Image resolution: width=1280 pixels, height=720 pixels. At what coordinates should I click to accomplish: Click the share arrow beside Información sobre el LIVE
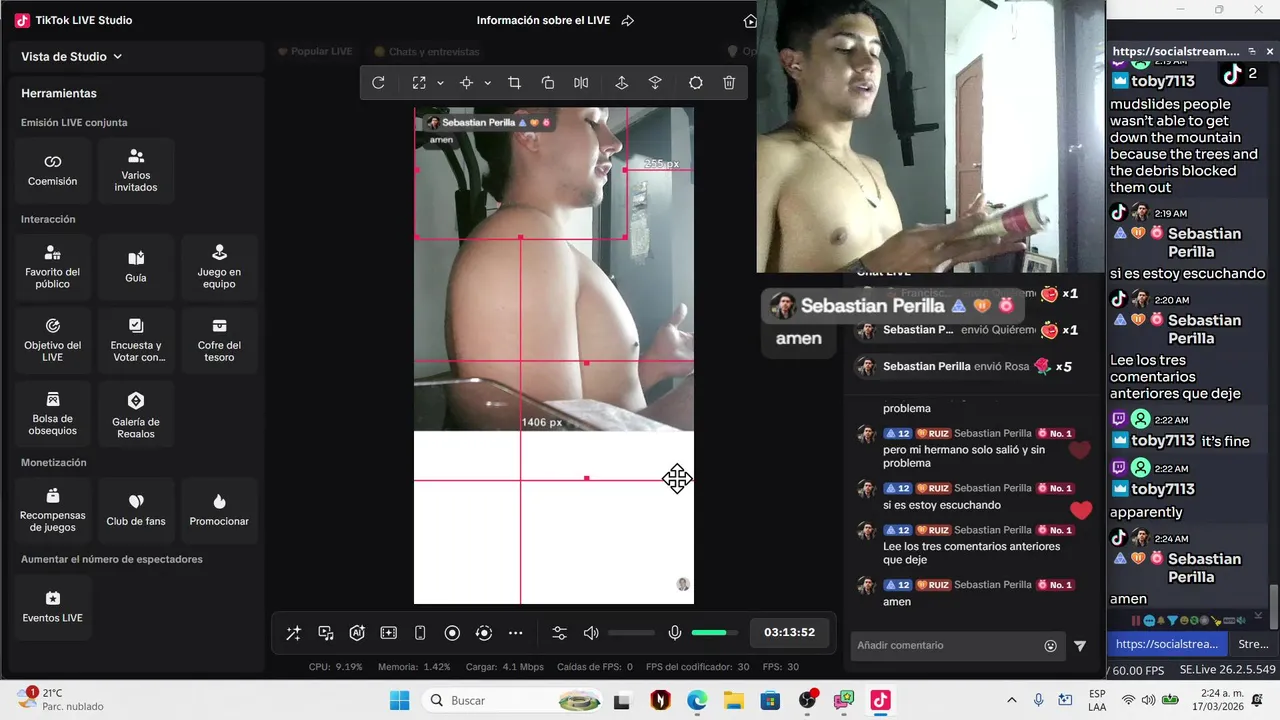[628, 20]
